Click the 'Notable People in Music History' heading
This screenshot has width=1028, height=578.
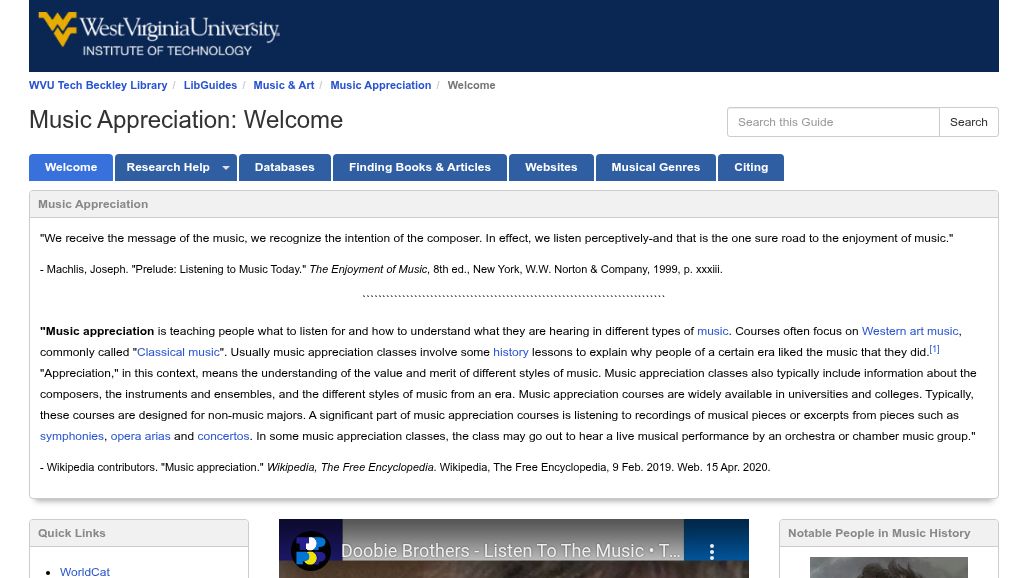pyautogui.click(x=879, y=533)
